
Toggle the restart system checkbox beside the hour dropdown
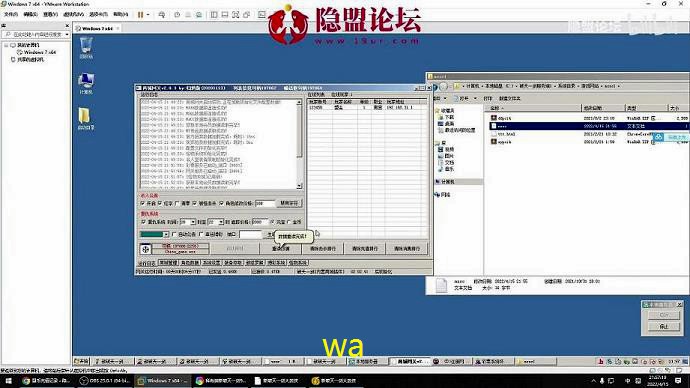[143, 222]
